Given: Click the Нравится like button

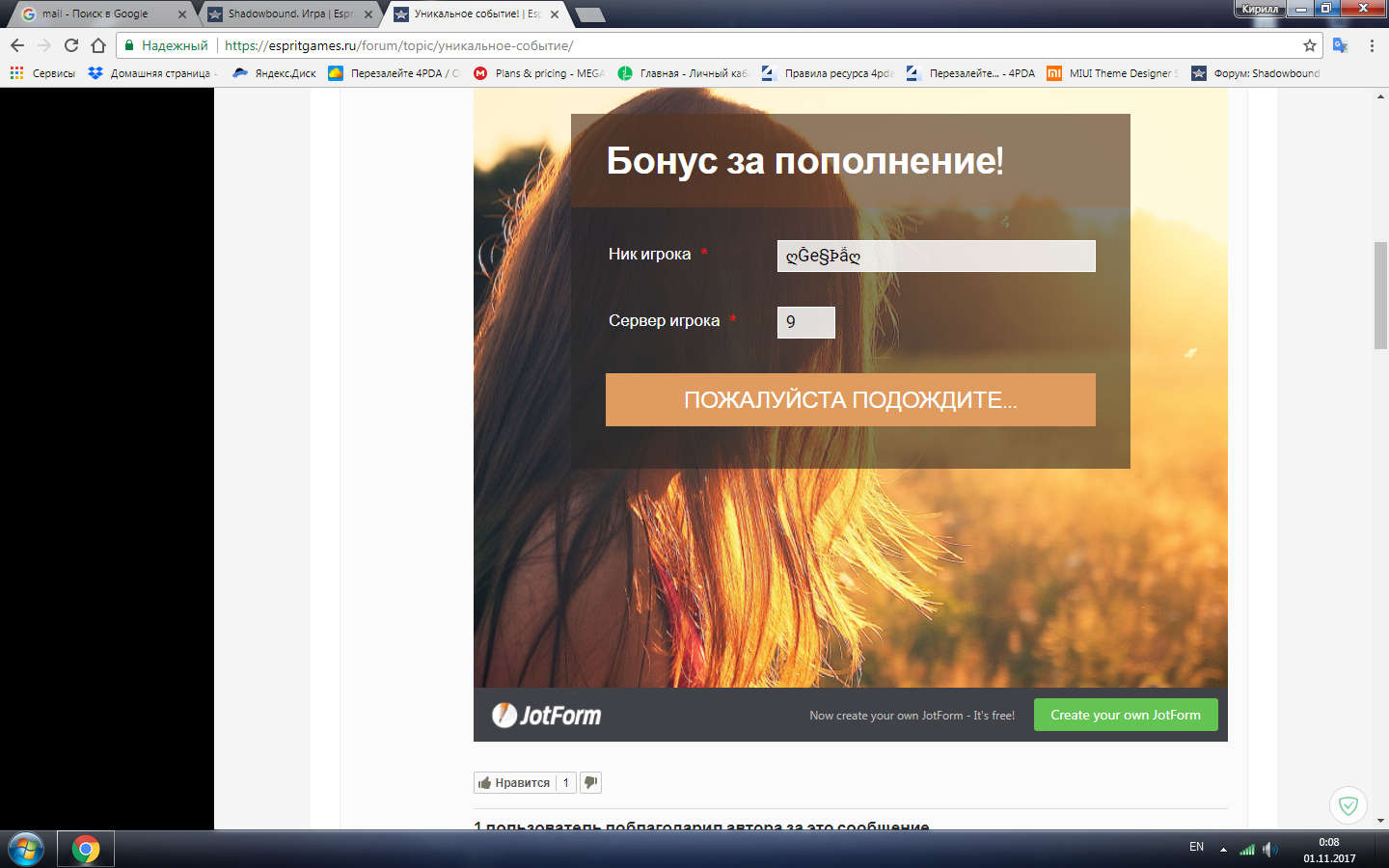Looking at the screenshot, I should click(514, 782).
